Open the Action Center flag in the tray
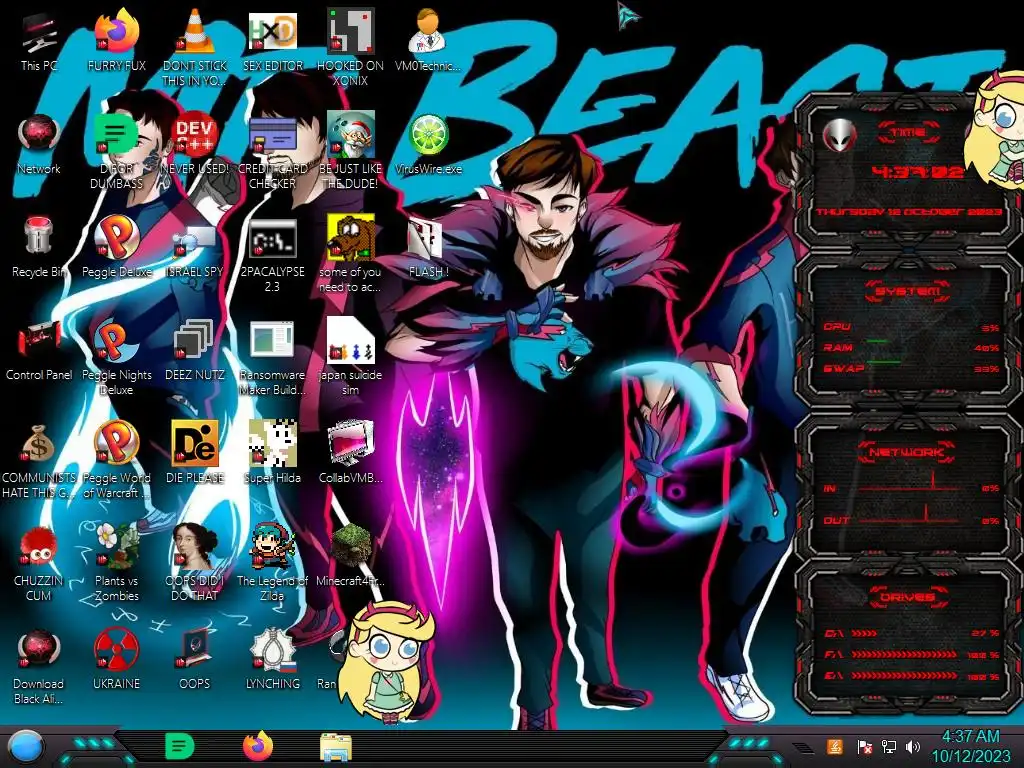 [x=864, y=746]
